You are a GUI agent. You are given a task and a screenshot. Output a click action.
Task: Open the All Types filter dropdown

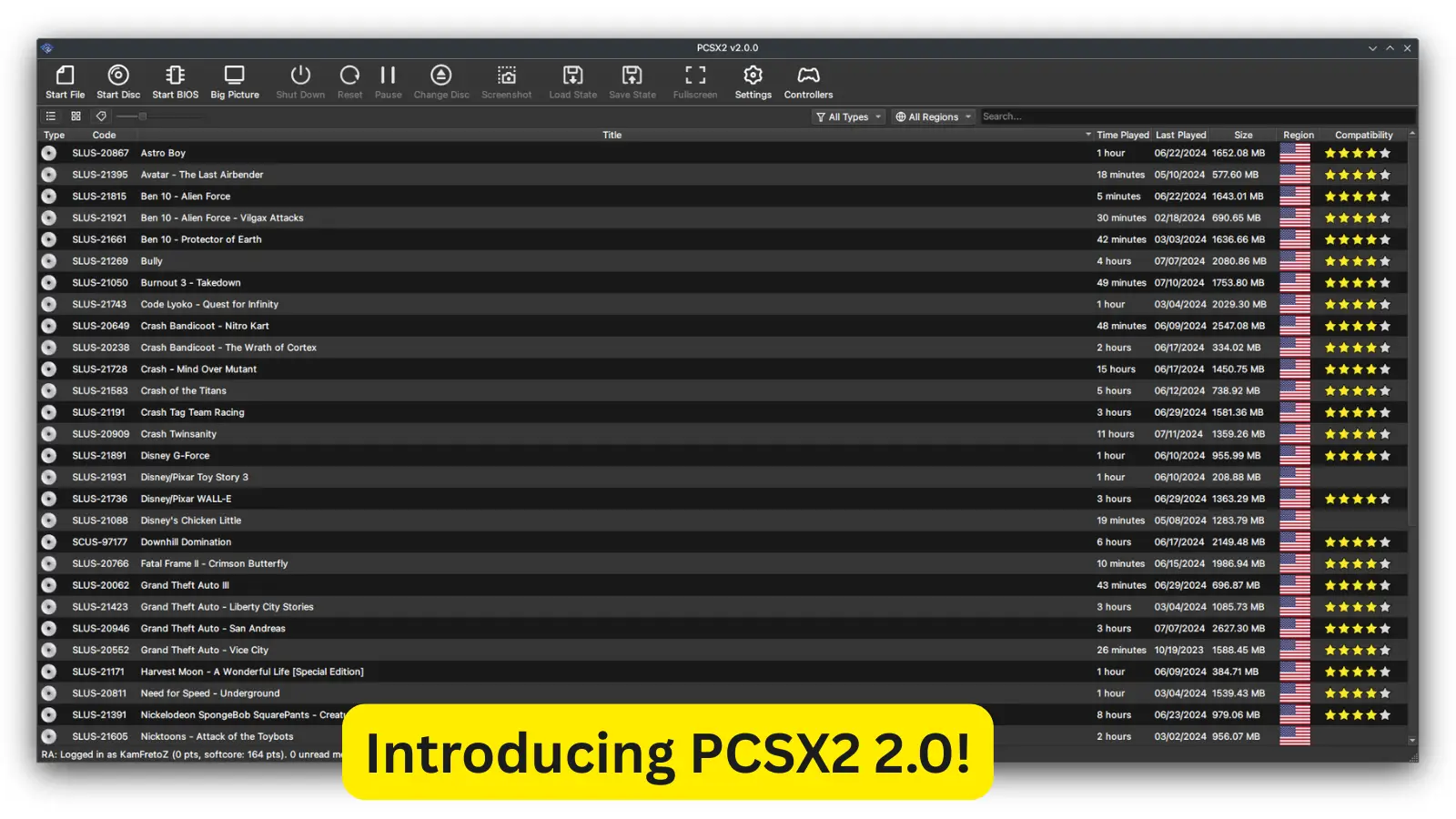(848, 116)
